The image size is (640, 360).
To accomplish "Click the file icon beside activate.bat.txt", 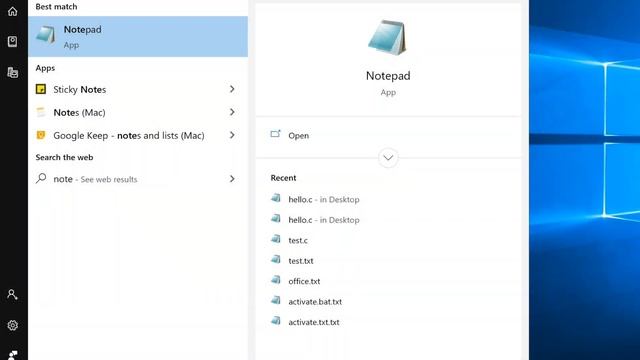I will (276, 300).
